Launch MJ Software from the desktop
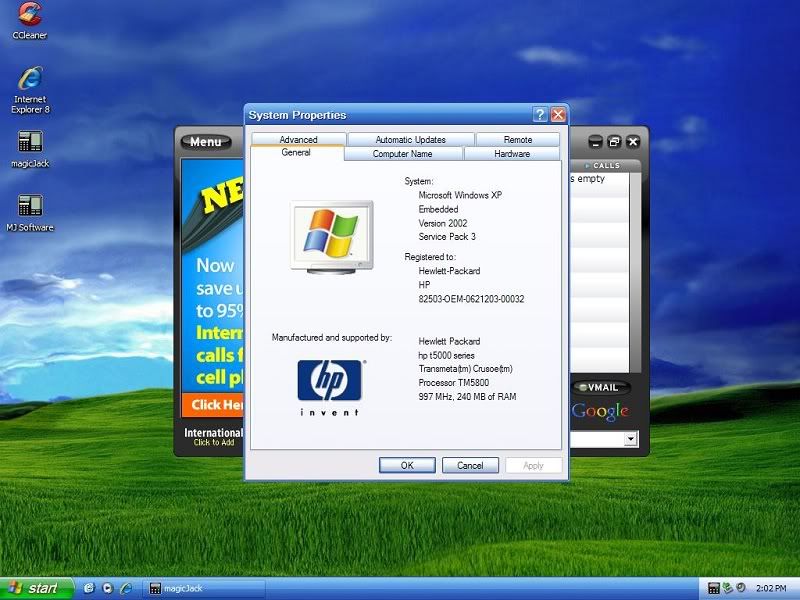This screenshot has height=600, width=800. pos(28,210)
